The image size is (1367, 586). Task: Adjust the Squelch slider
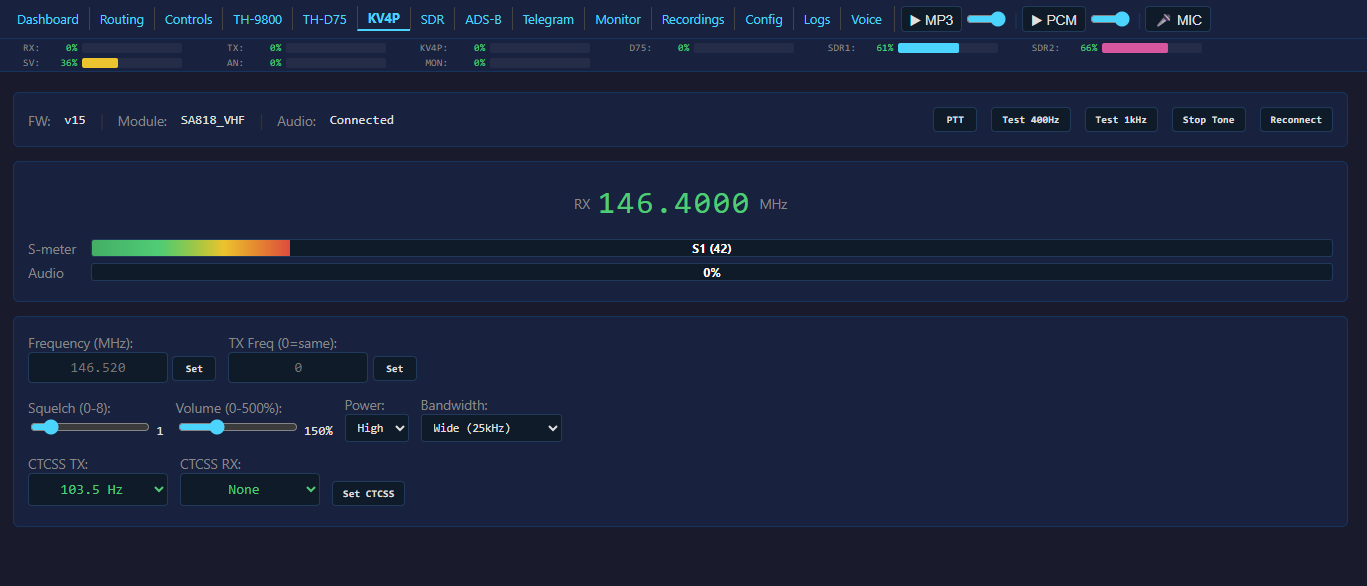click(x=89, y=427)
